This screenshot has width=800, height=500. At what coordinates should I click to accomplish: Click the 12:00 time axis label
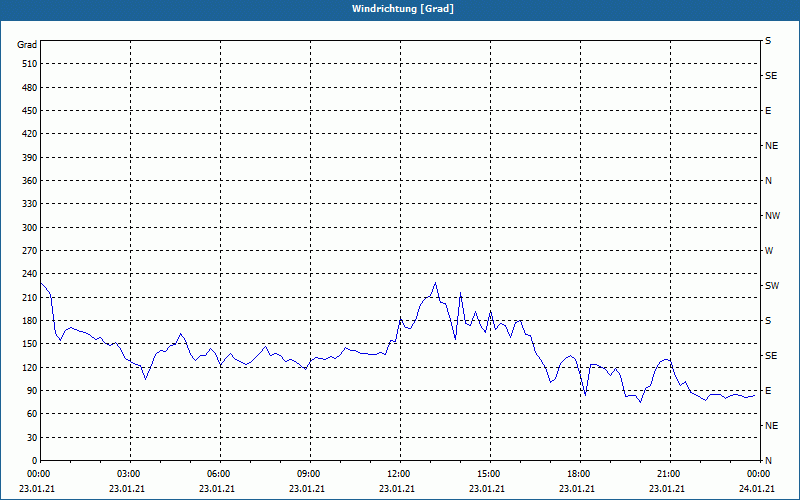point(399,473)
